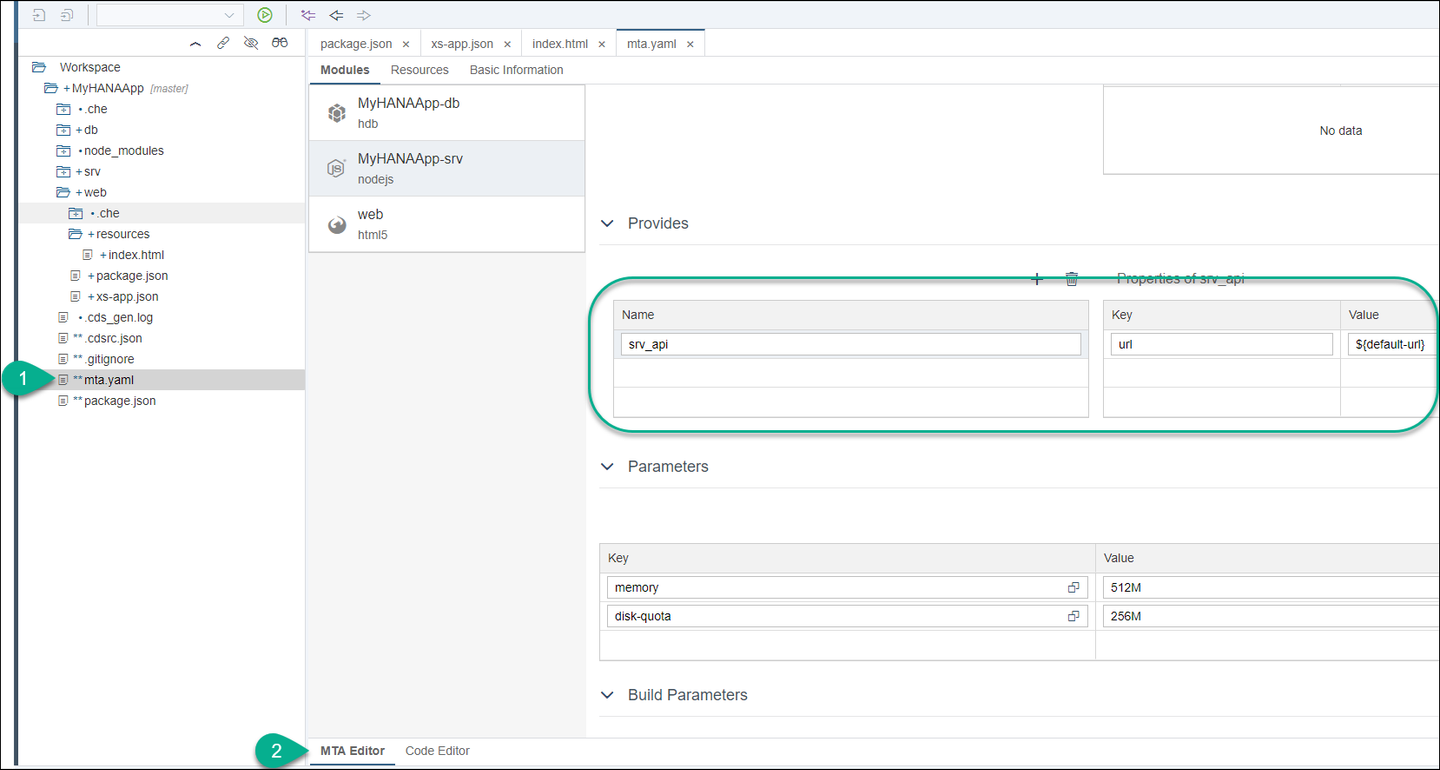Collapse the MyHANAApp project folder

(x=51, y=88)
